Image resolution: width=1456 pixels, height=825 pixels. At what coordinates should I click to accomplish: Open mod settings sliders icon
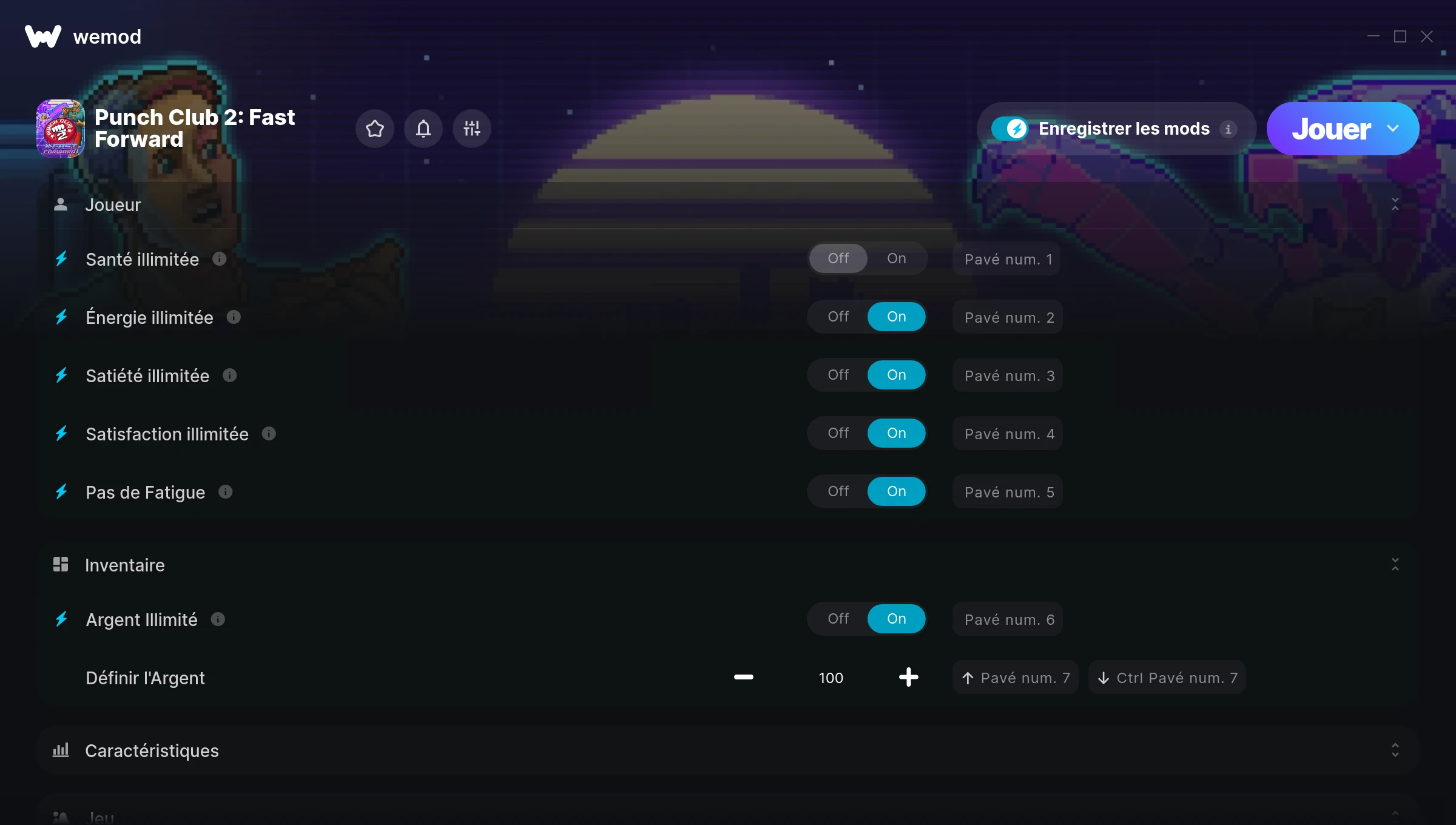coord(472,129)
